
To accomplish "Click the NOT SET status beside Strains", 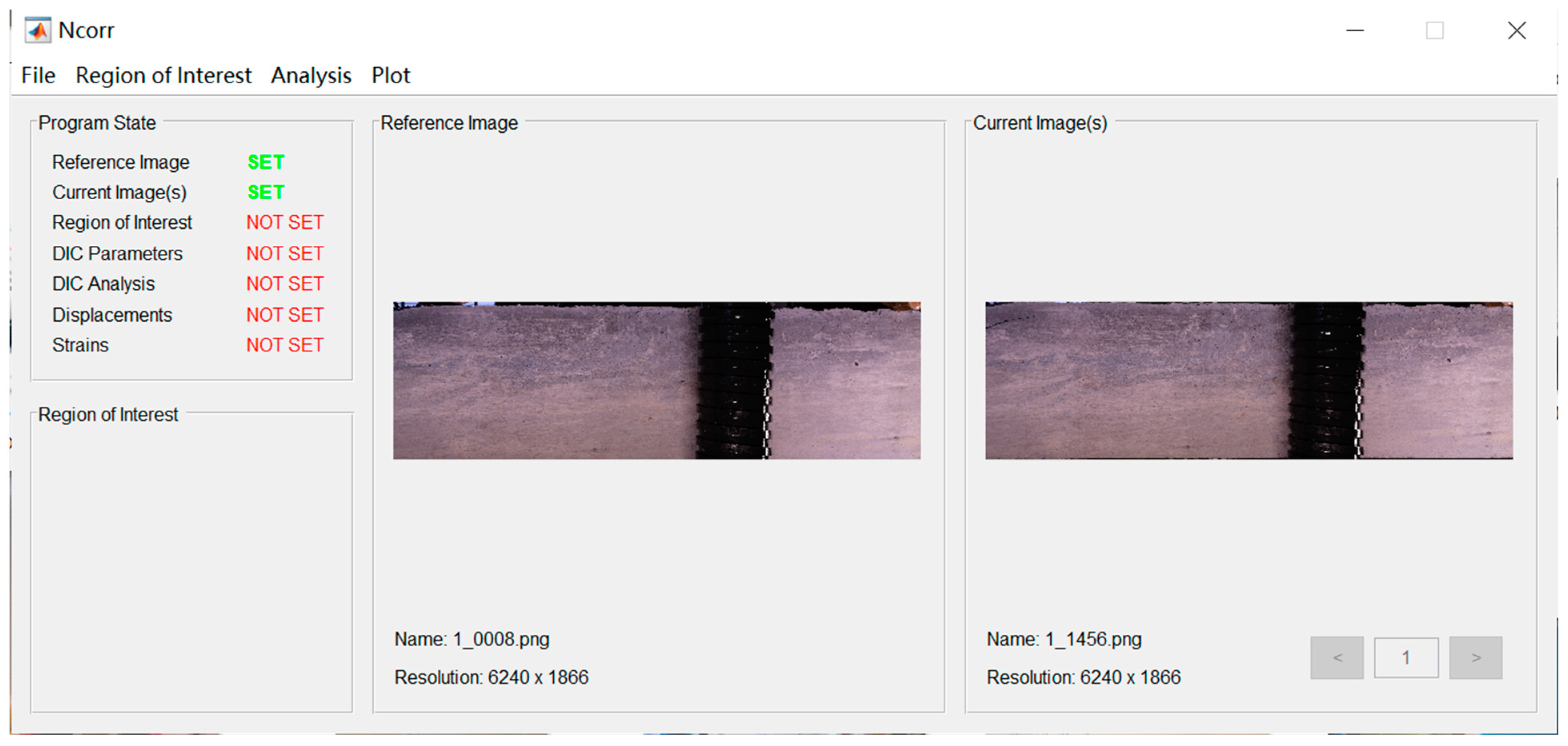I will pos(284,345).
